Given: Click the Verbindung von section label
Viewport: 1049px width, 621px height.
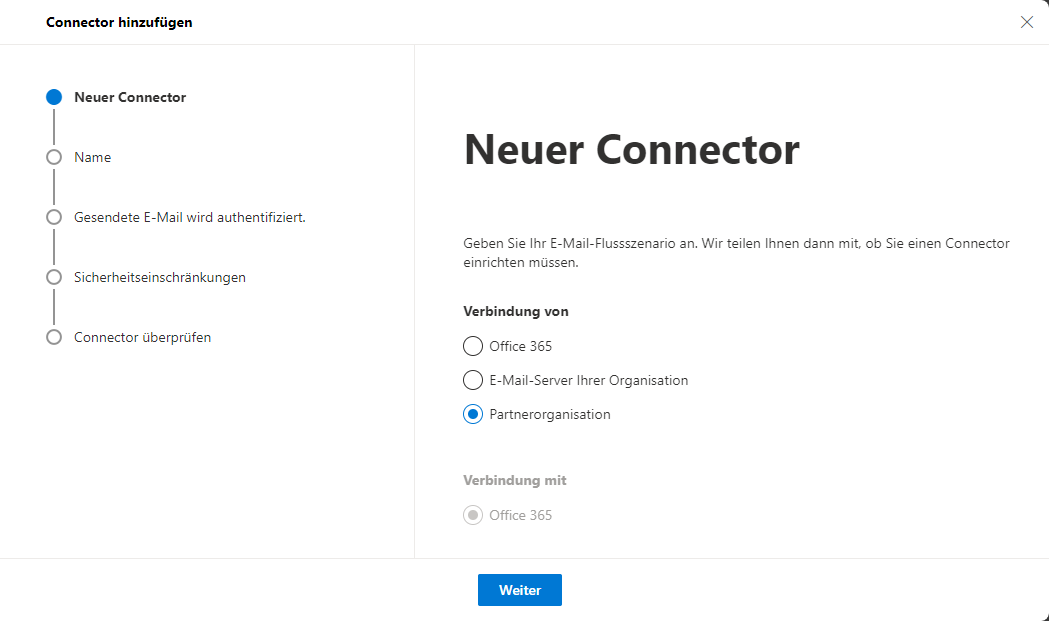Looking at the screenshot, I should click(516, 311).
